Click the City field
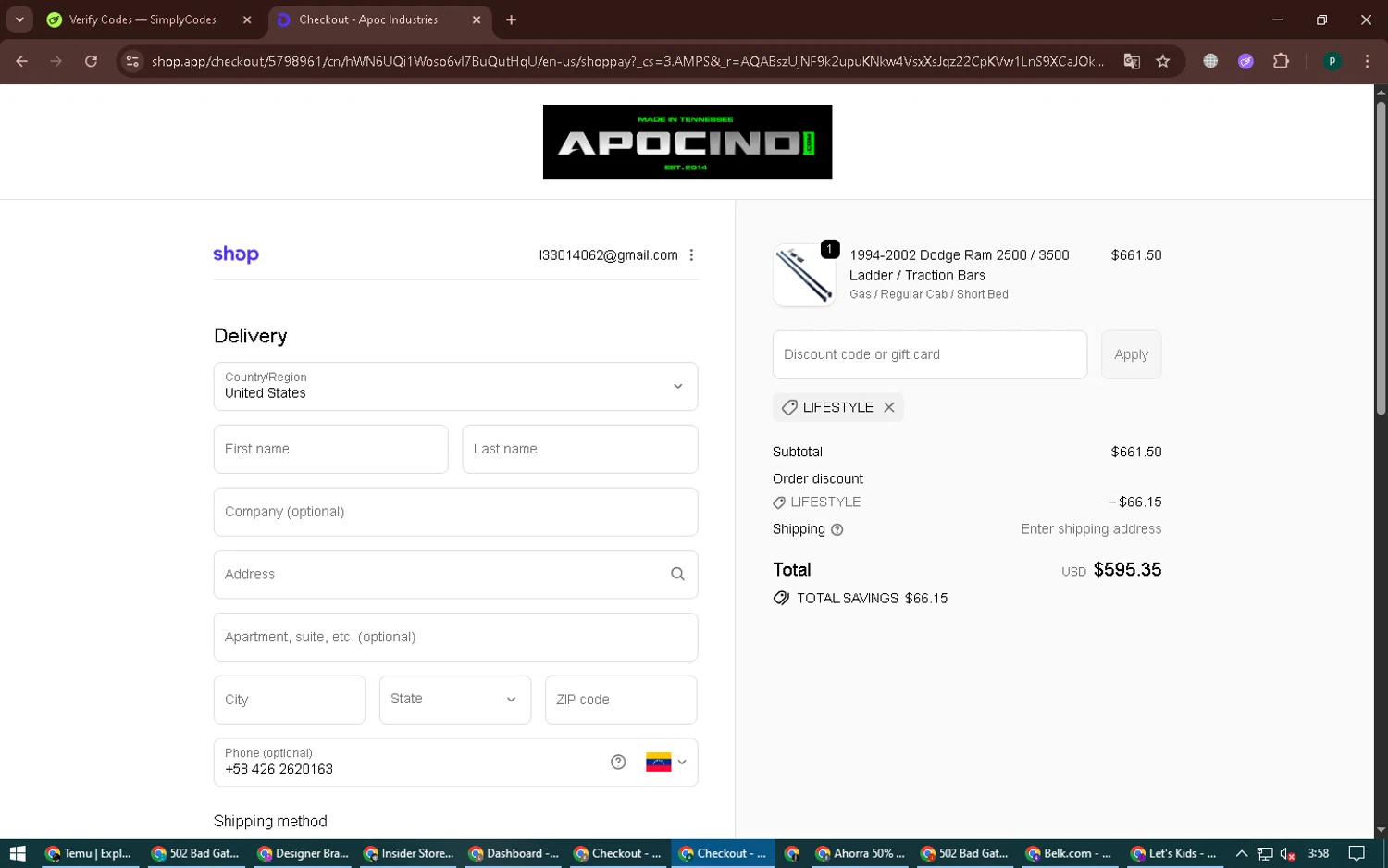The width and height of the screenshot is (1388, 868). click(x=290, y=700)
